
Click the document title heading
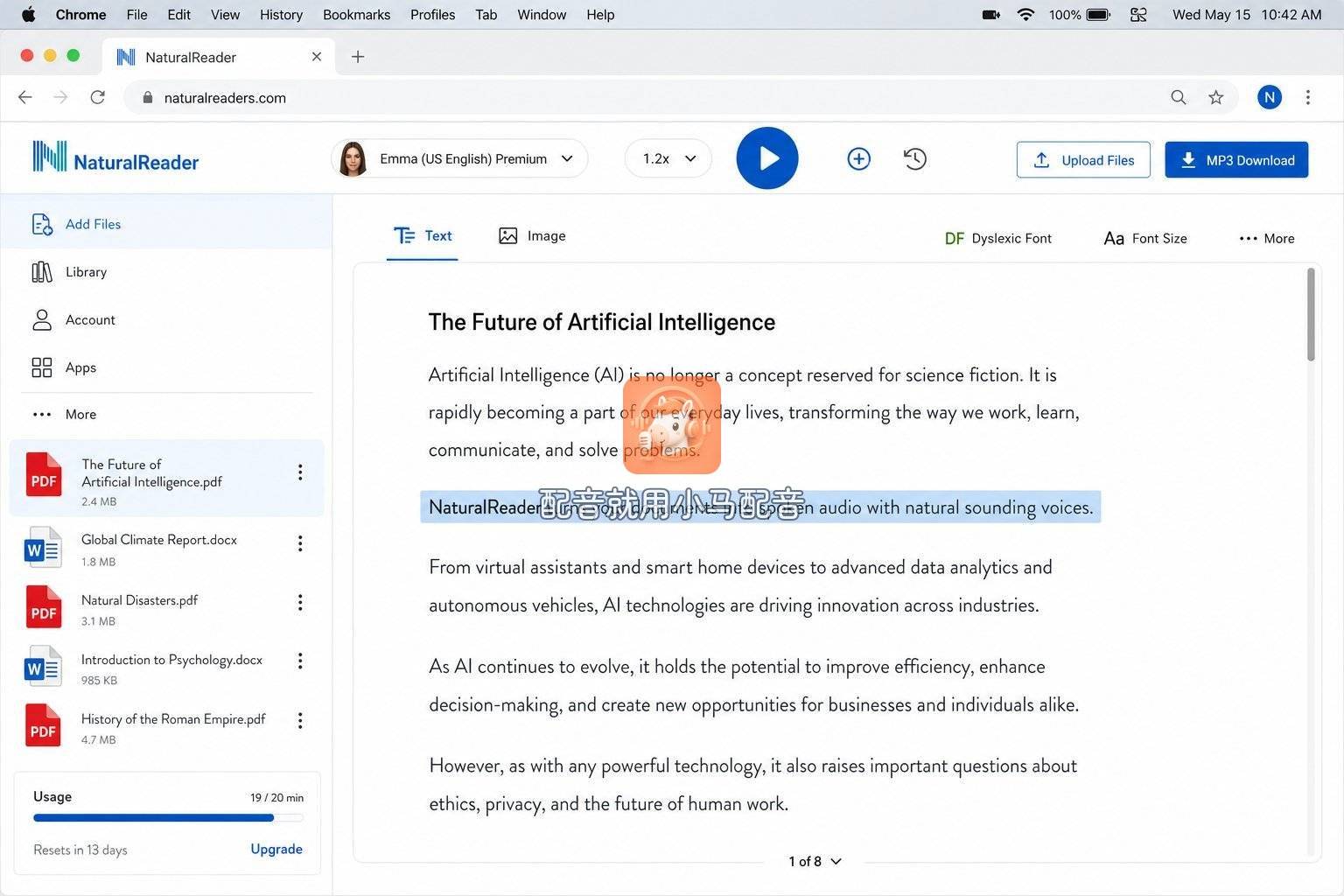coord(601,322)
